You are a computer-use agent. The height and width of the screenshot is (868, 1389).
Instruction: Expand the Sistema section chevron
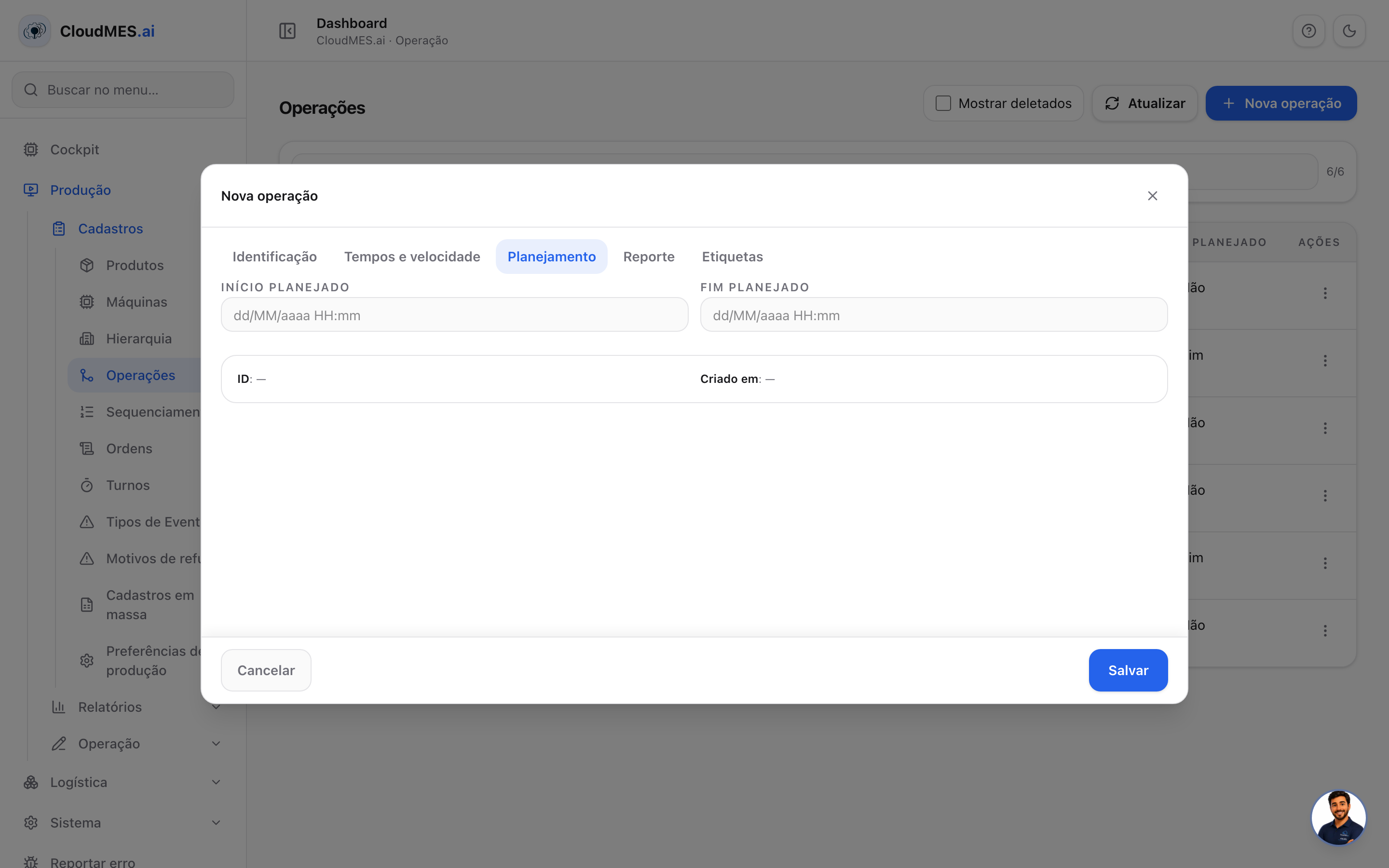(x=217, y=823)
